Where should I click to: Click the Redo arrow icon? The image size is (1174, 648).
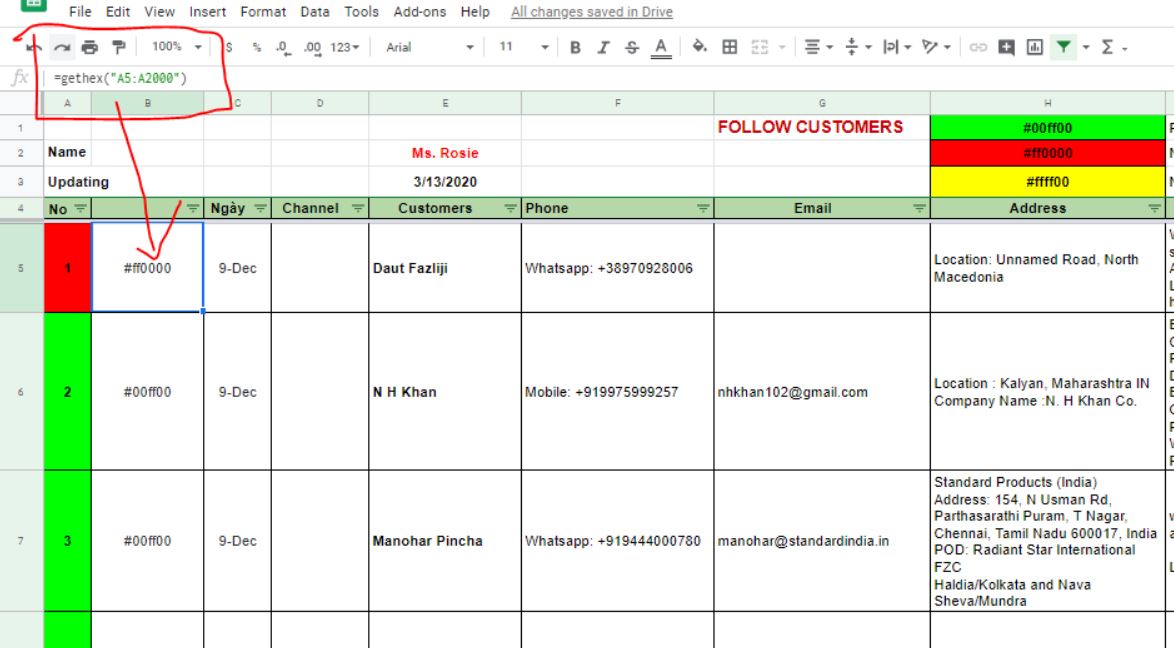(x=61, y=47)
